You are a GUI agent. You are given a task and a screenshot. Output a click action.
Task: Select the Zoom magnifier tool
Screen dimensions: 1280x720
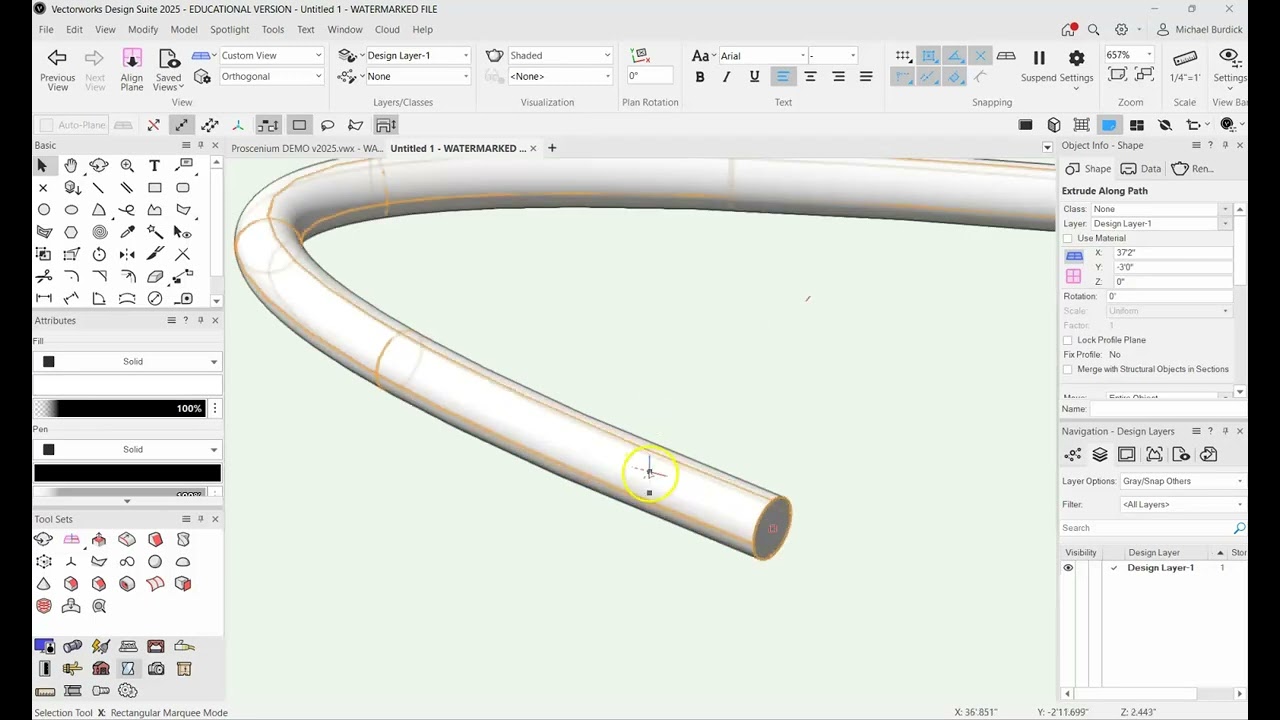[127, 165]
